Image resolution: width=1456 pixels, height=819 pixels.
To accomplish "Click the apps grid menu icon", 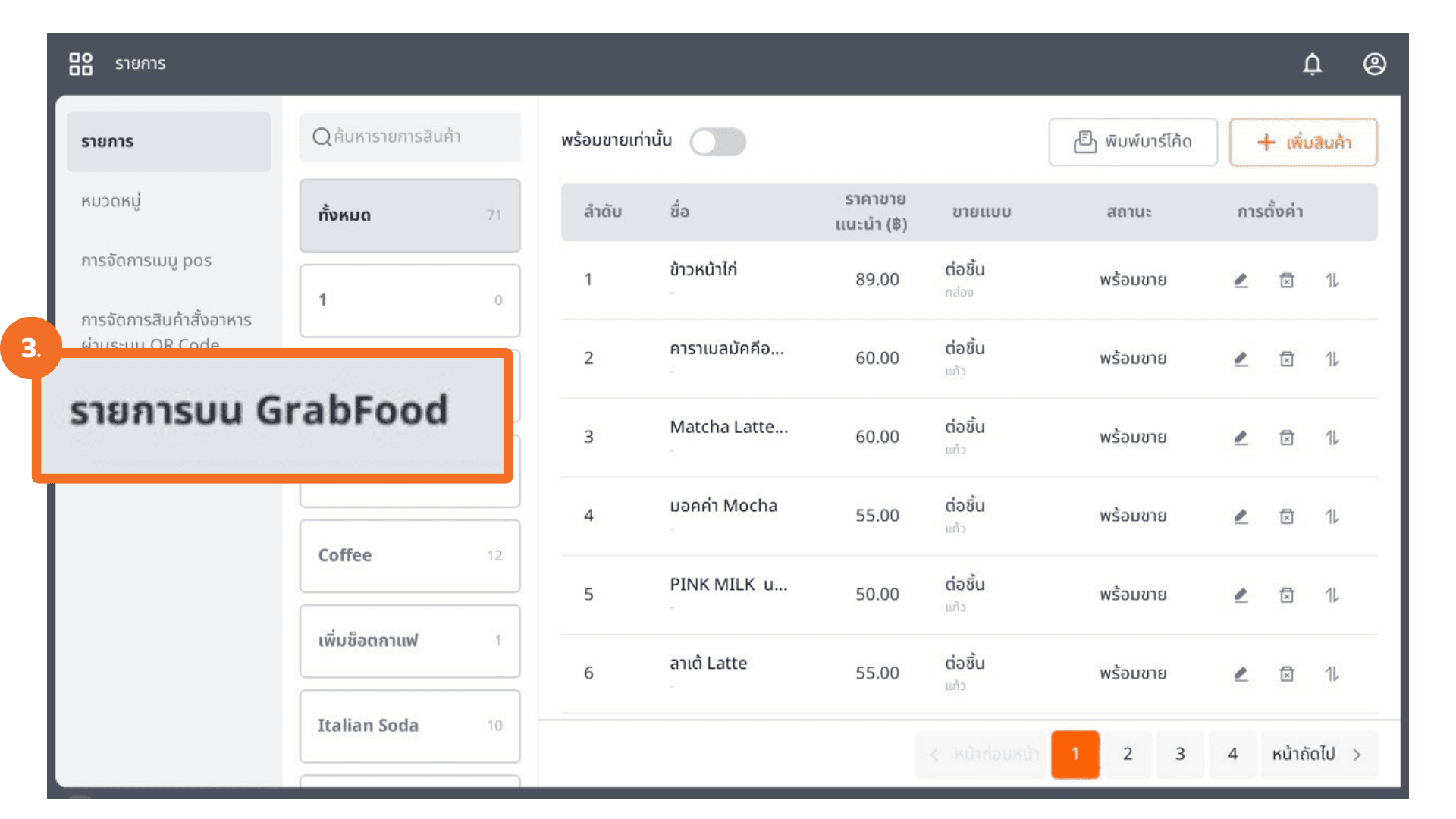I will 81,64.
